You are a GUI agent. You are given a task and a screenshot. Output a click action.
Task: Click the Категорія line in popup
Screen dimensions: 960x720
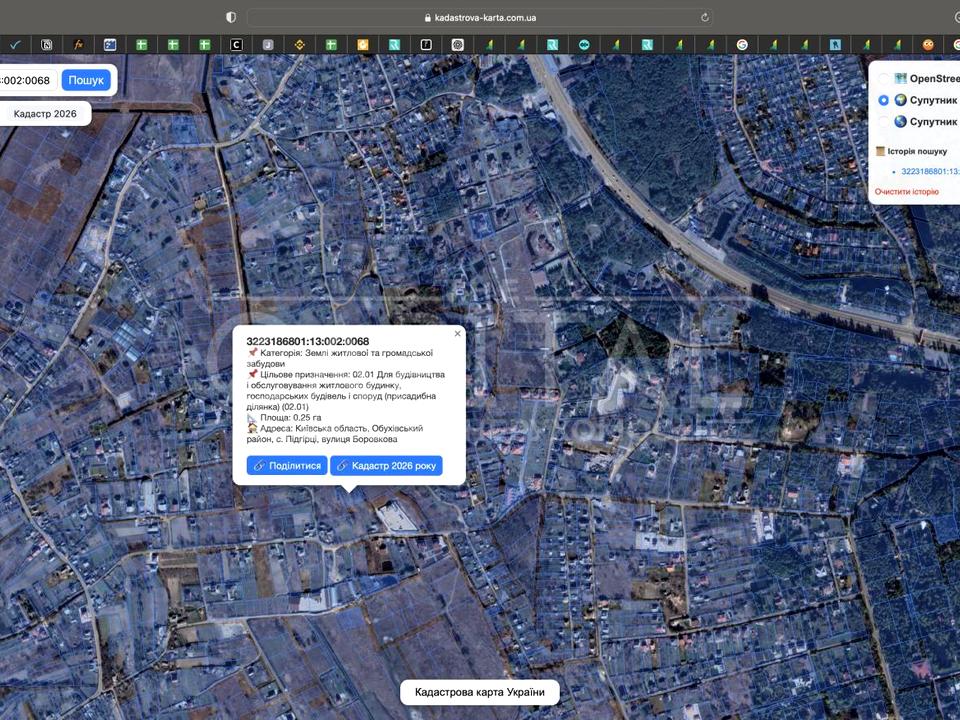[340, 358]
